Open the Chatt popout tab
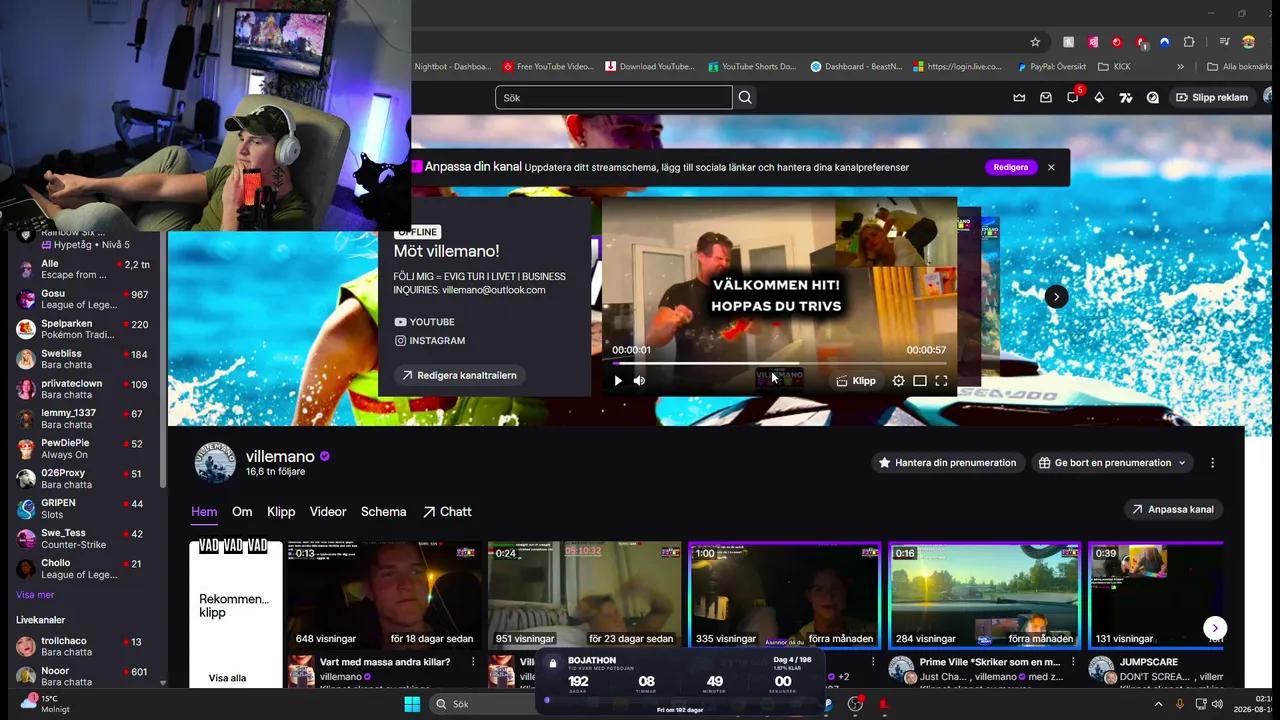The image size is (1280, 720). click(x=447, y=512)
